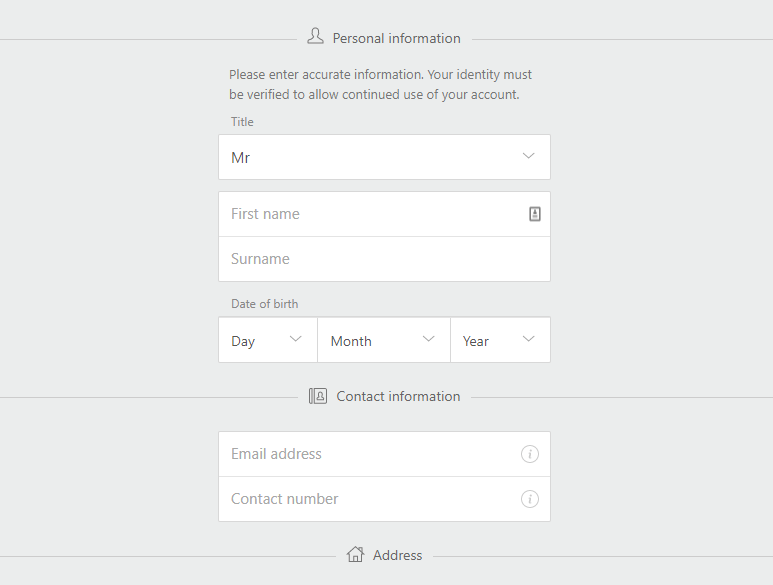Click the info icon beside Contact number
Image resolution: width=773 pixels, height=585 pixels.
[530, 499]
